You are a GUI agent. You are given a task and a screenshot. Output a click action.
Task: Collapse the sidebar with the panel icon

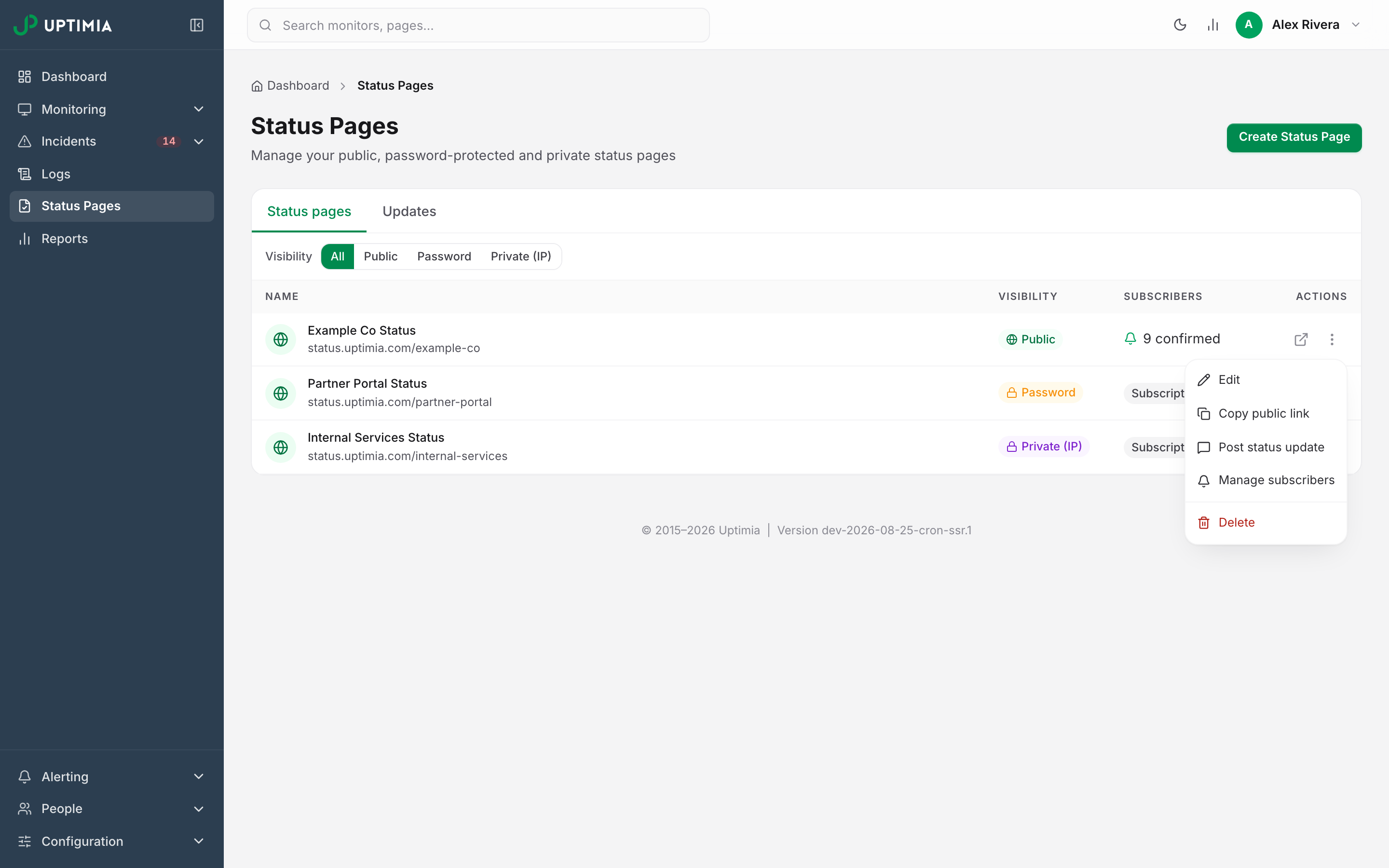[196, 25]
